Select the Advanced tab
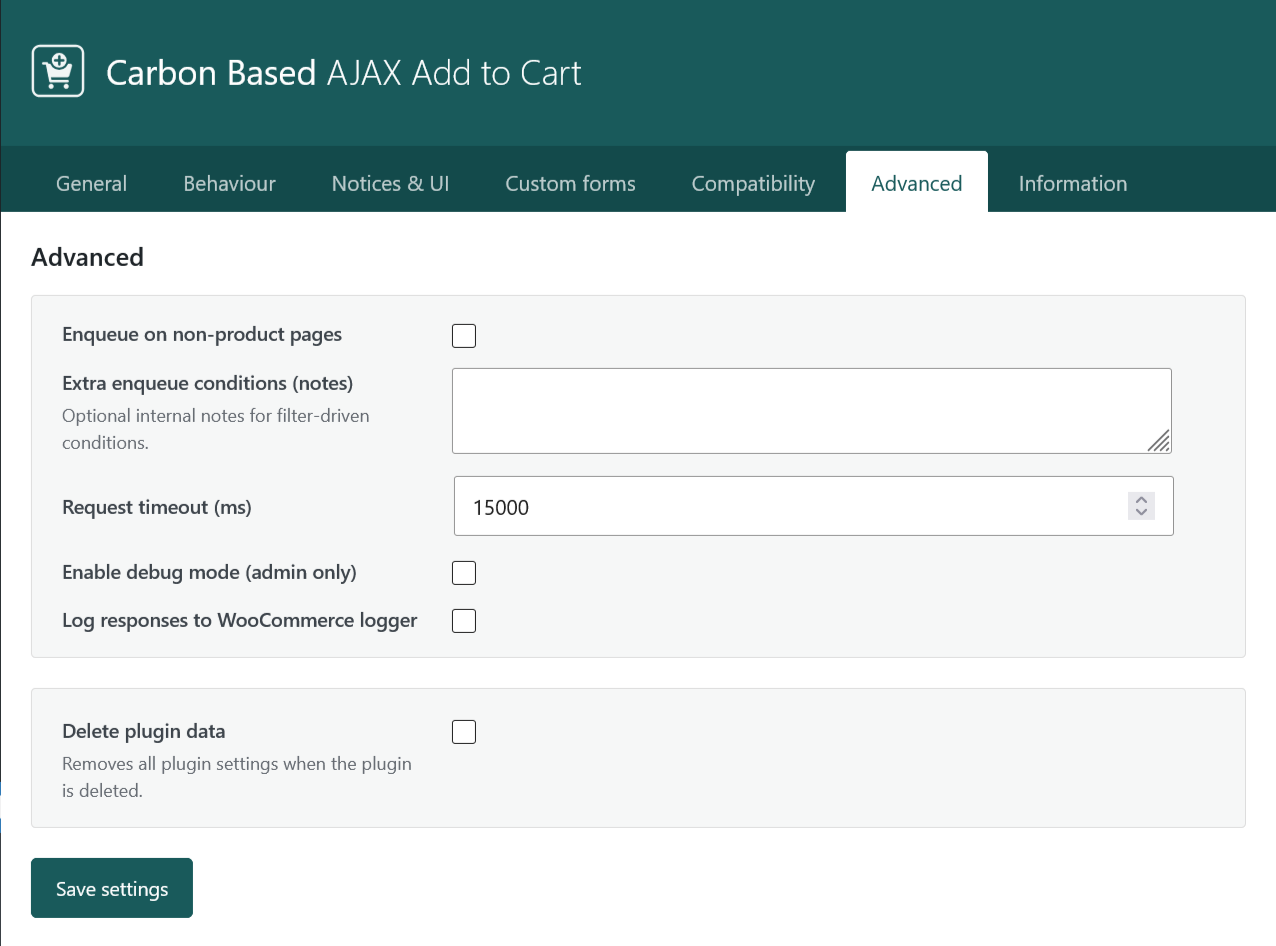Viewport: 1276px width, 946px height. click(x=917, y=183)
